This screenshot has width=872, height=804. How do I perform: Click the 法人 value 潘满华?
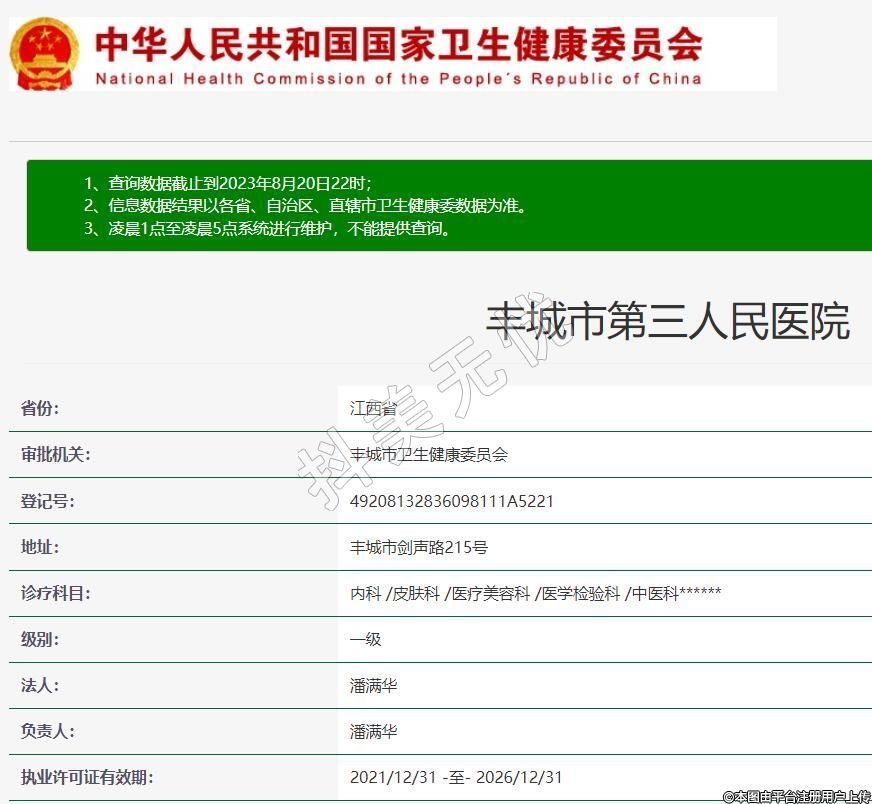[x=373, y=685]
